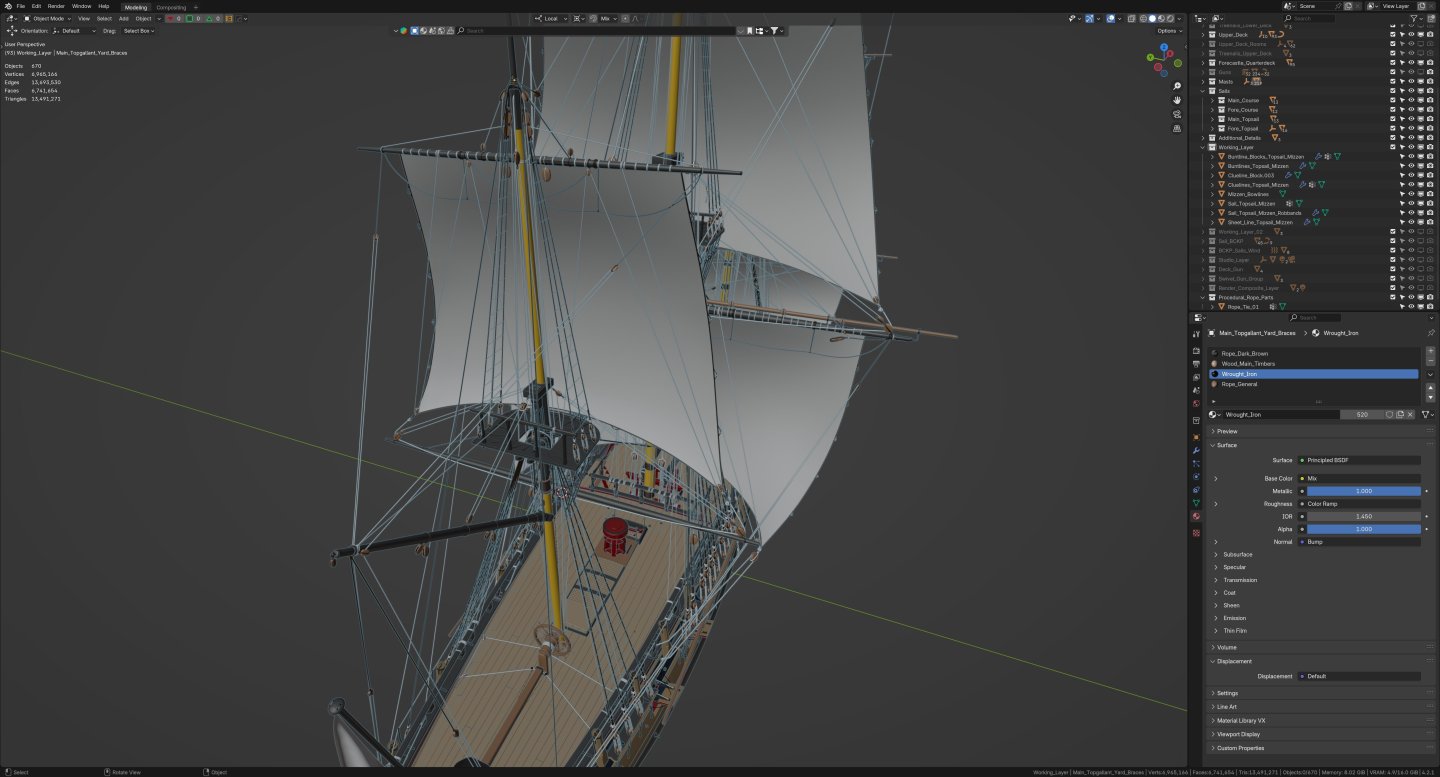The width and height of the screenshot is (1440, 777).
Task: Hide Rope_Tie_01 in viewport
Action: point(1411,306)
